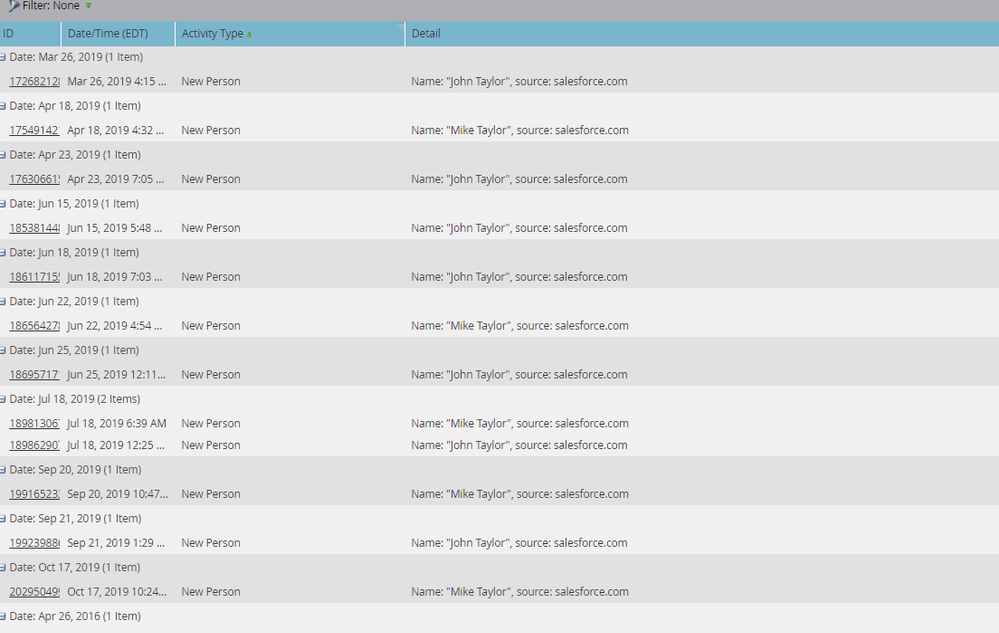Click the filter funnel icon
The width and height of the screenshot is (999, 633).
pos(13,6)
